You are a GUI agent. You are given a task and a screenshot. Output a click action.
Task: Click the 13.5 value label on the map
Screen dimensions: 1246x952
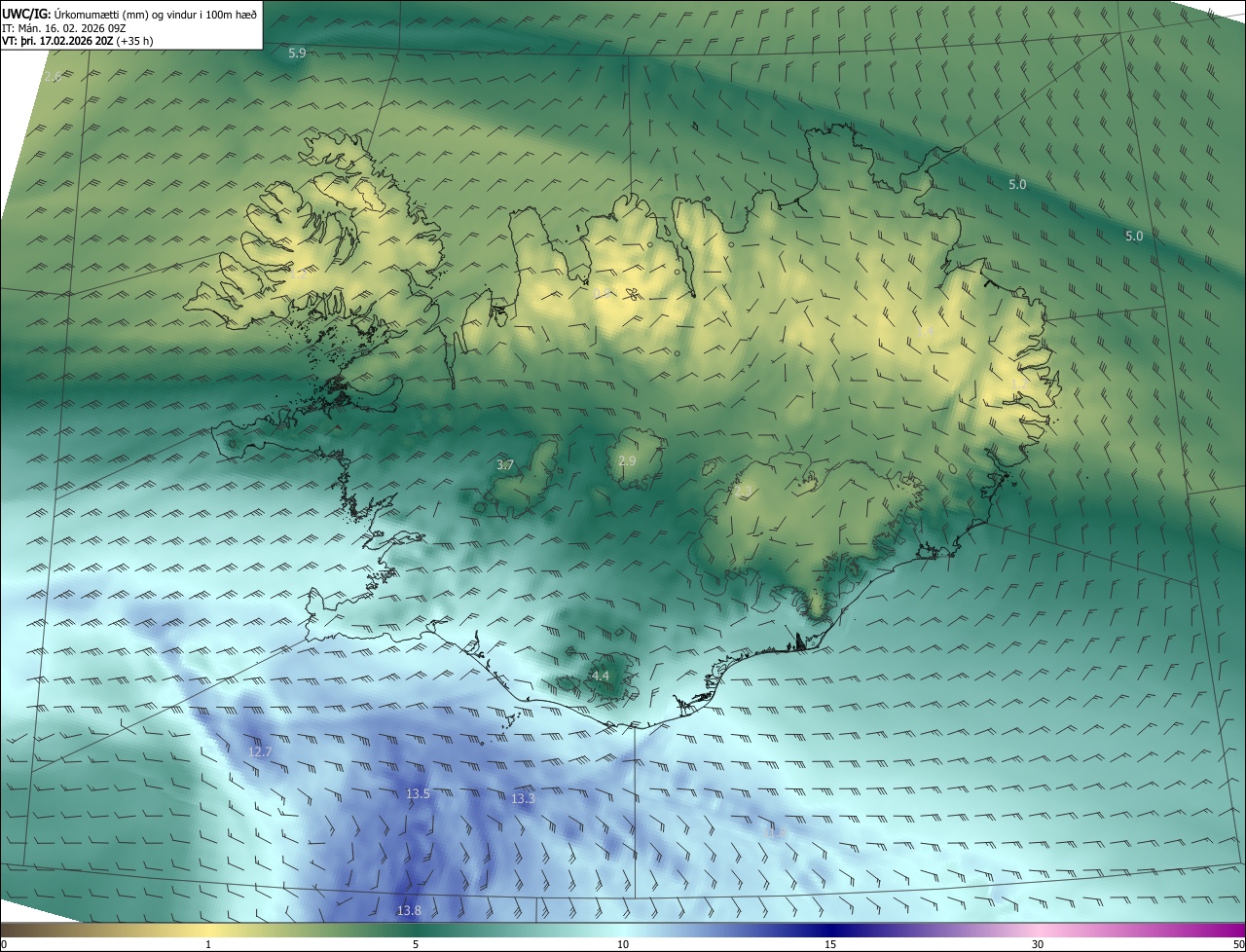[x=418, y=794]
